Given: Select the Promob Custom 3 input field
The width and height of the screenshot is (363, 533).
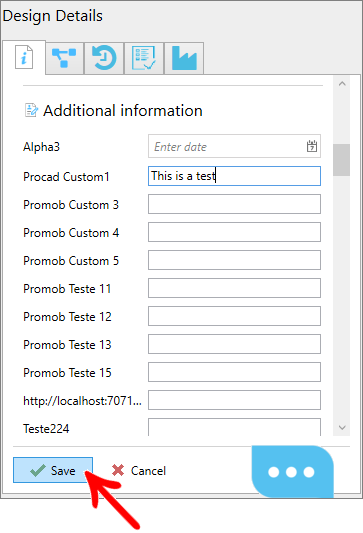Looking at the screenshot, I should 234,204.
